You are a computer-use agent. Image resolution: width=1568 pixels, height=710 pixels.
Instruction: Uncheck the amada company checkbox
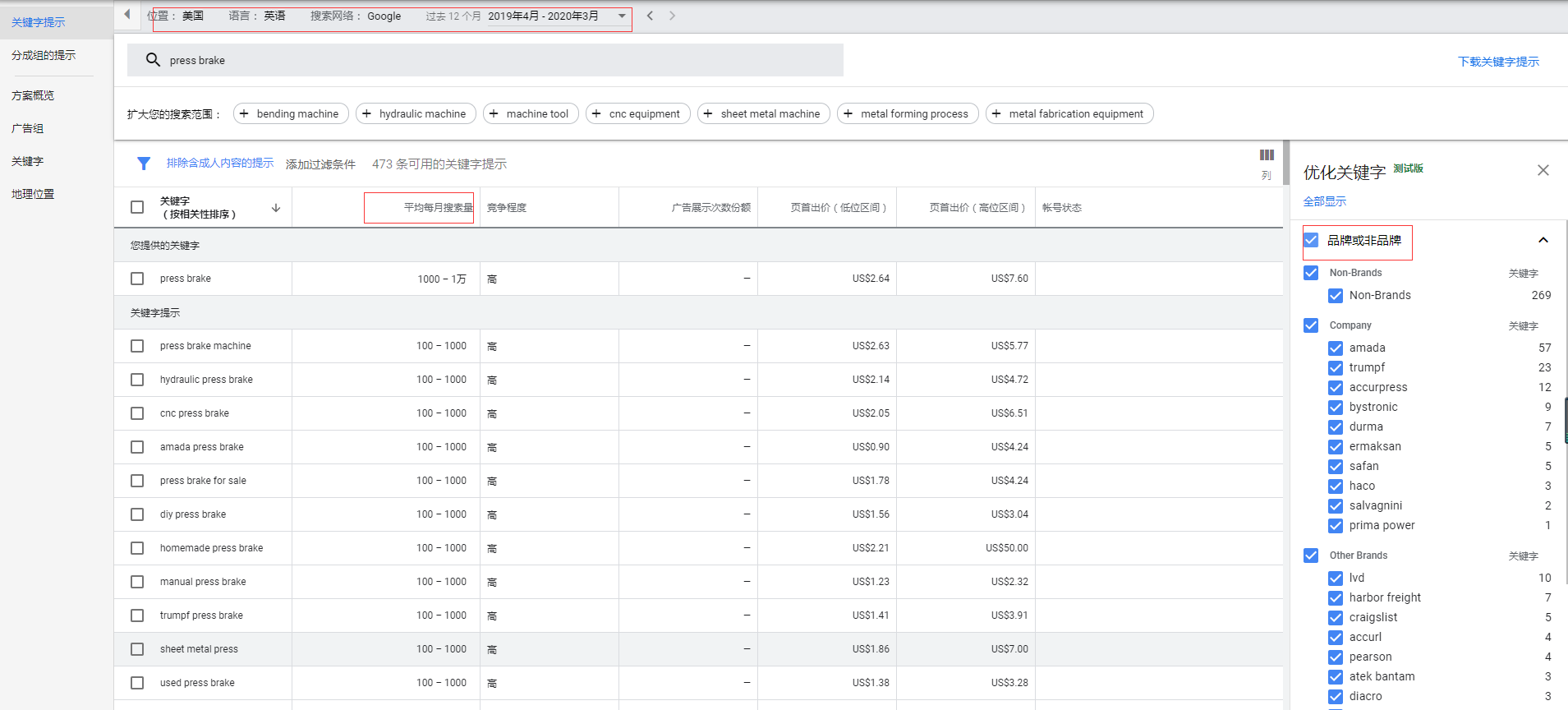click(1336, 348)
